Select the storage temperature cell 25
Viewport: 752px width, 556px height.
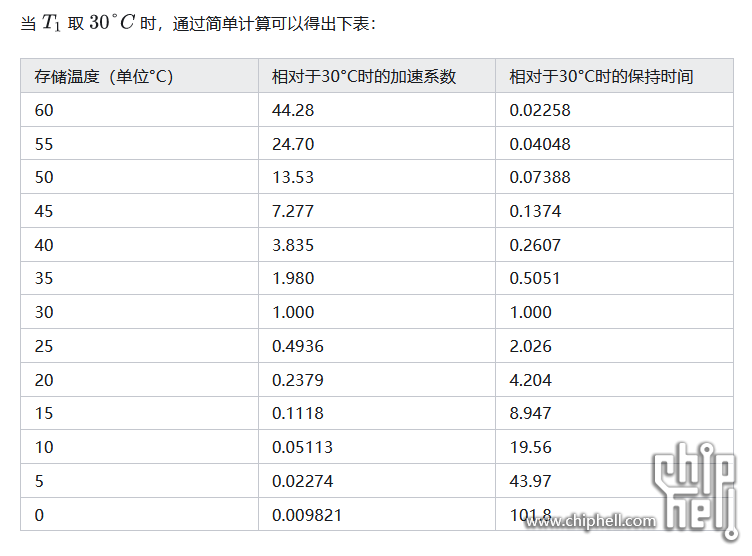coord(139,346)
